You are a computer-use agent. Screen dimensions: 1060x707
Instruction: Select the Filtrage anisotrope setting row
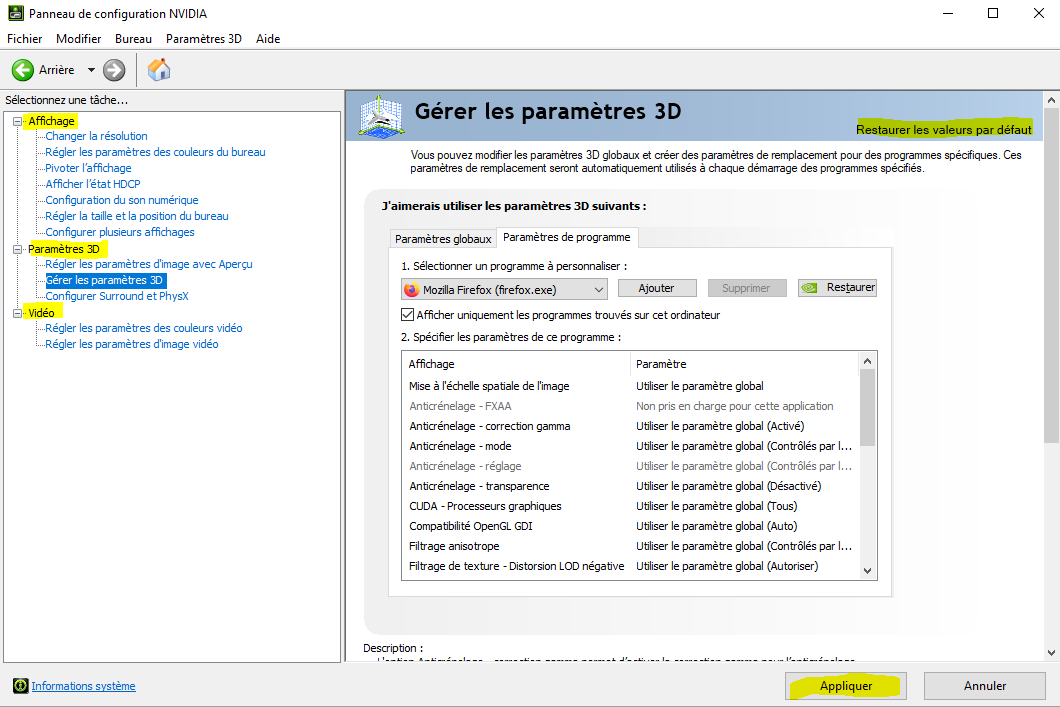pyautogui.click(x=631, y=546)
